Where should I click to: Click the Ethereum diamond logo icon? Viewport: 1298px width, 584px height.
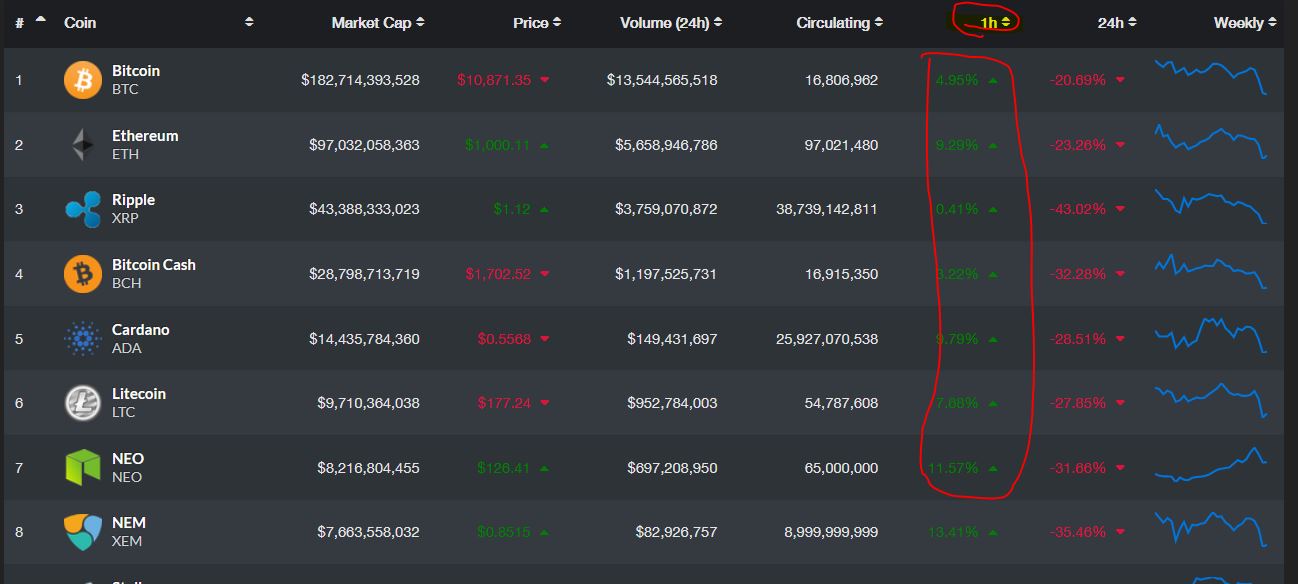pos(83,145)
